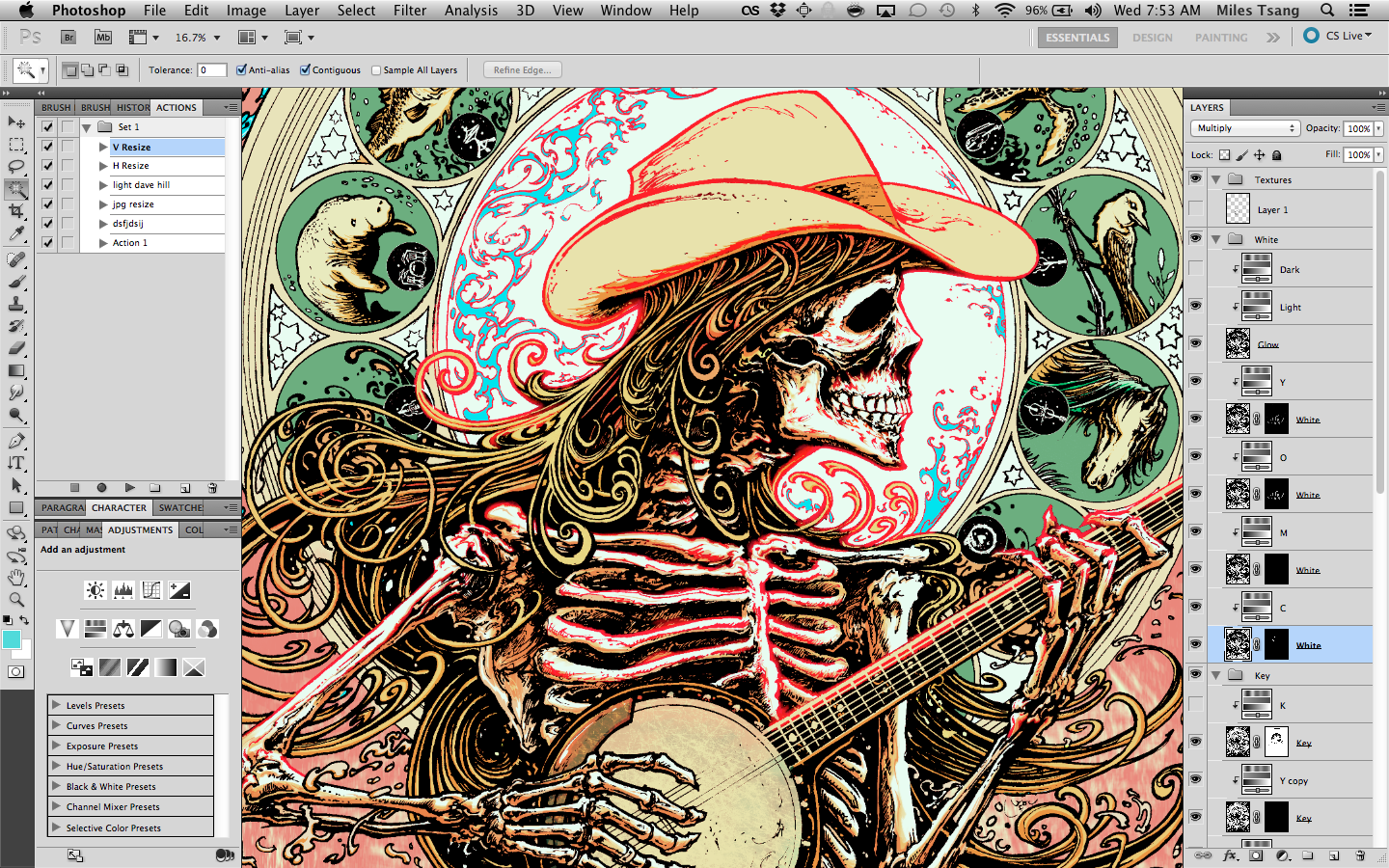Viewport: 1389px width, 868px height.
Task: Add a Vibrance adjustment
Action: (x=68, y=629)
